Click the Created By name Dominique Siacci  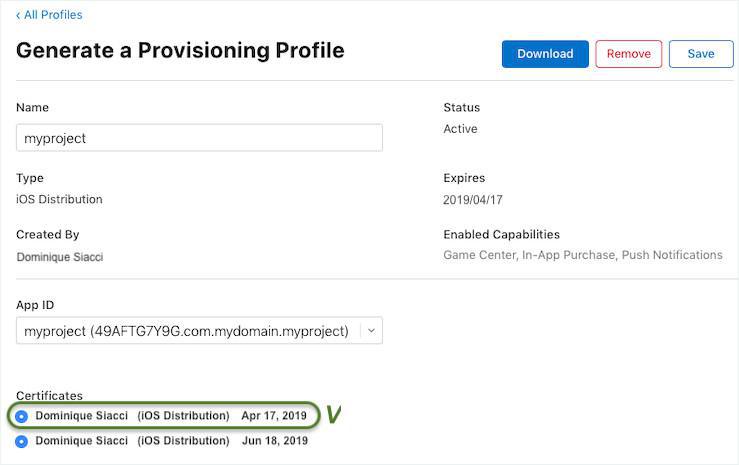59,257
